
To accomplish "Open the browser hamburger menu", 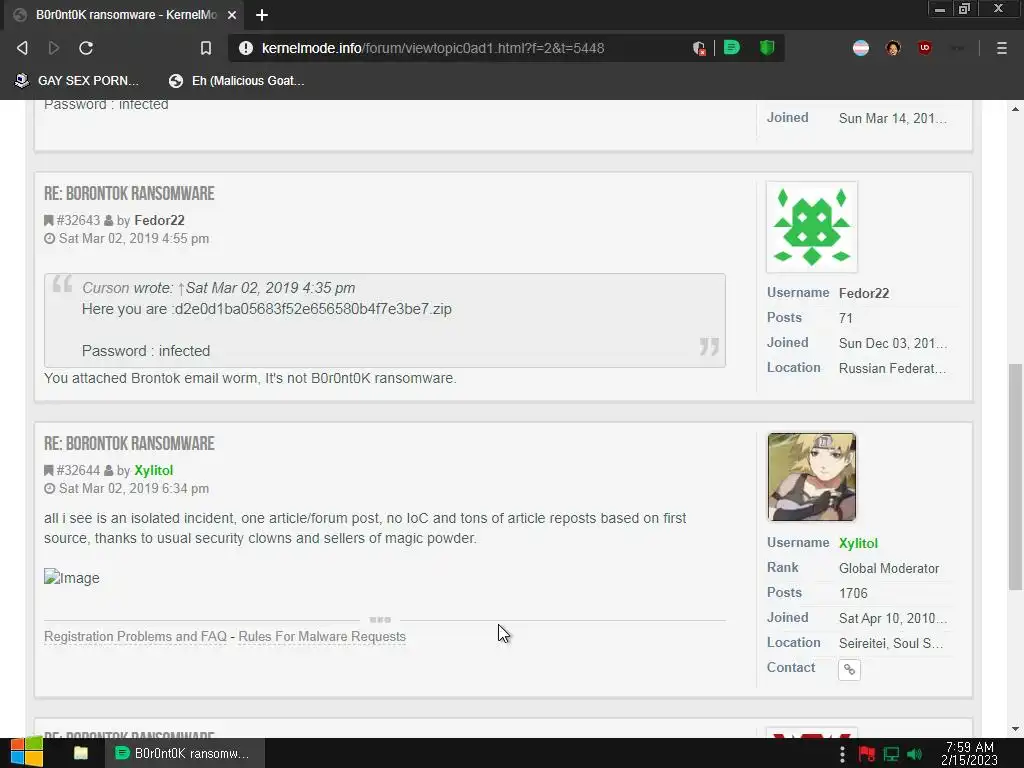I will 1001,48.
